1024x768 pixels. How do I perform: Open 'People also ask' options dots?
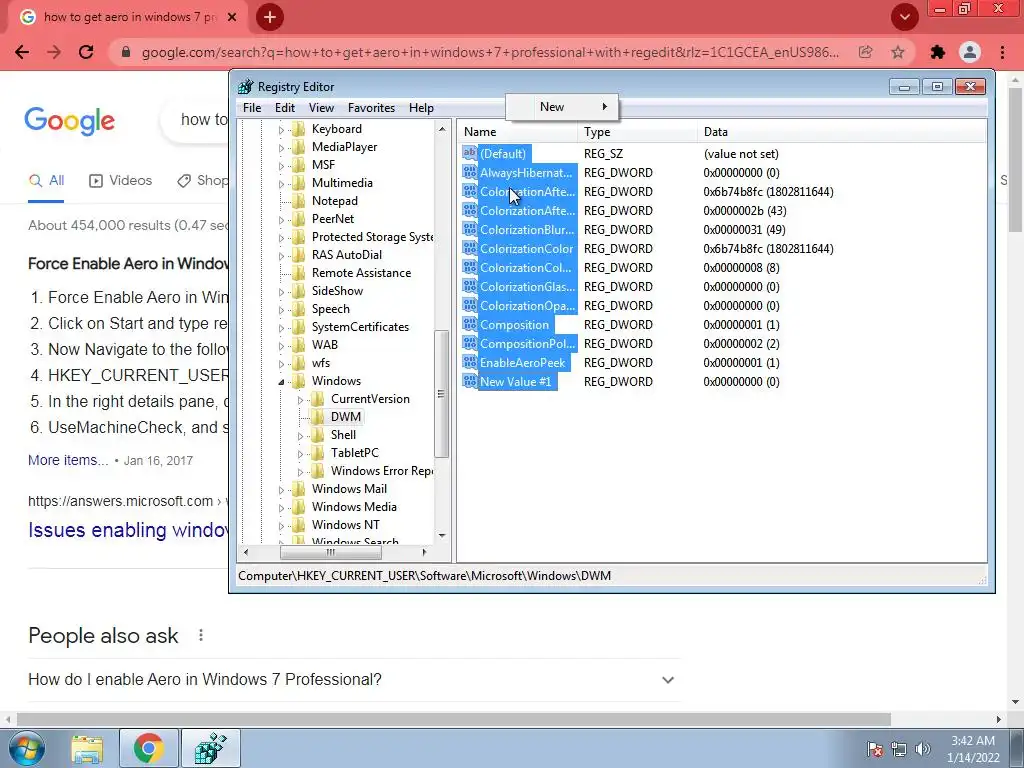pos(201,635)
